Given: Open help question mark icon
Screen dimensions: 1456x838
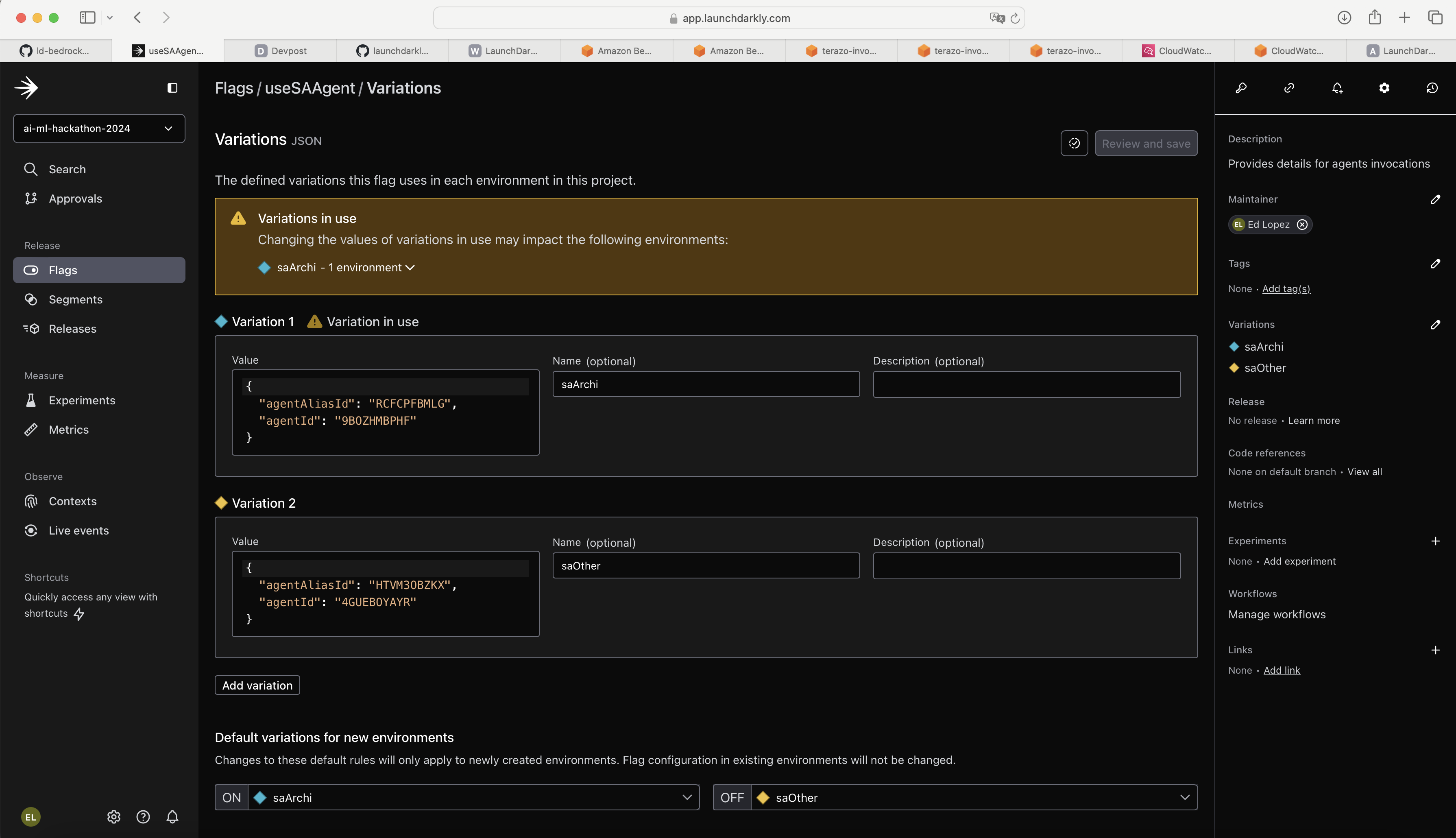Looking at the screenshot, I should click(x=143, y=817).
